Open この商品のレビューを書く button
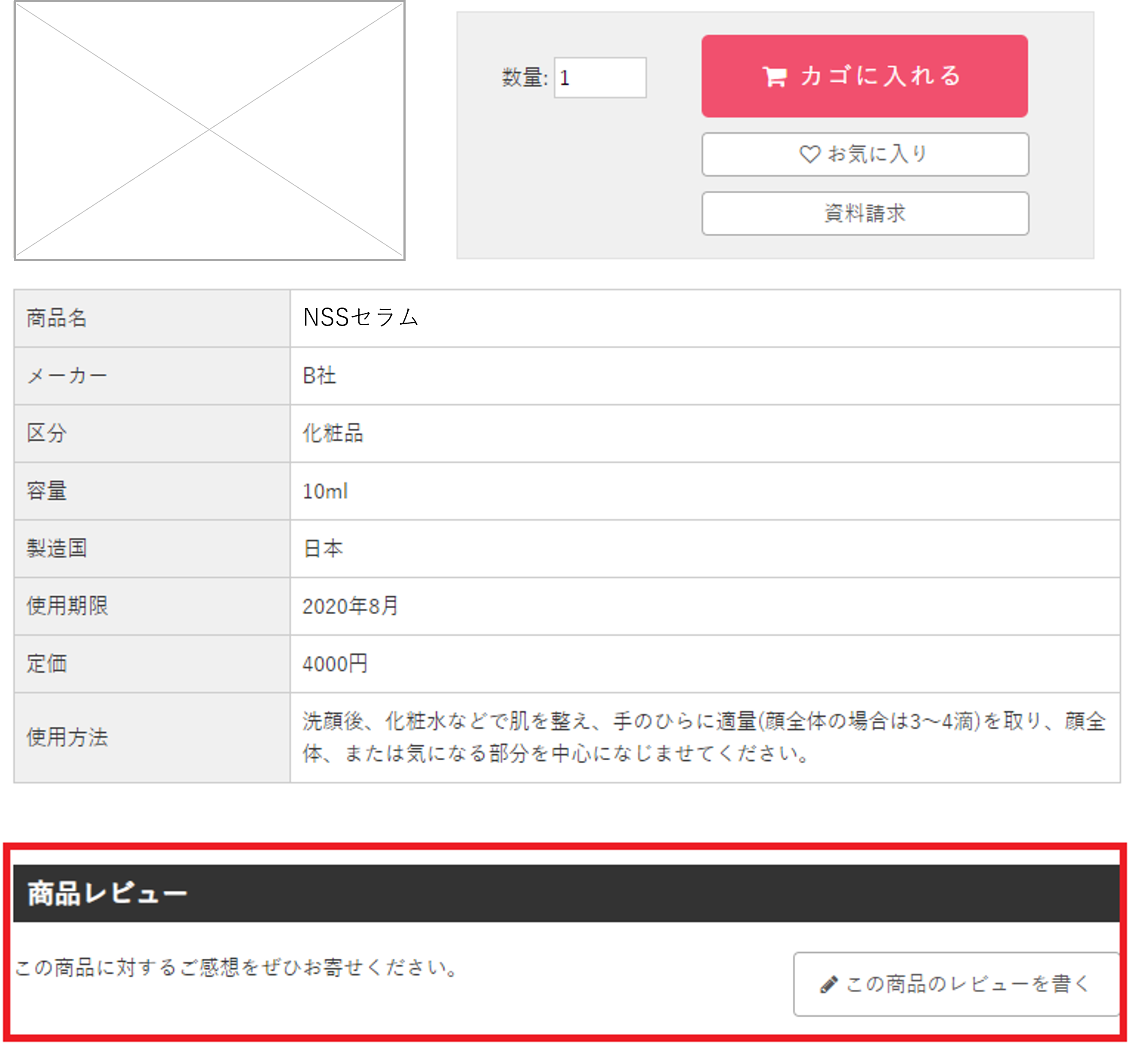Image resolution: width=1130 pixels, height=1064 pixels. tap(956, 985)
